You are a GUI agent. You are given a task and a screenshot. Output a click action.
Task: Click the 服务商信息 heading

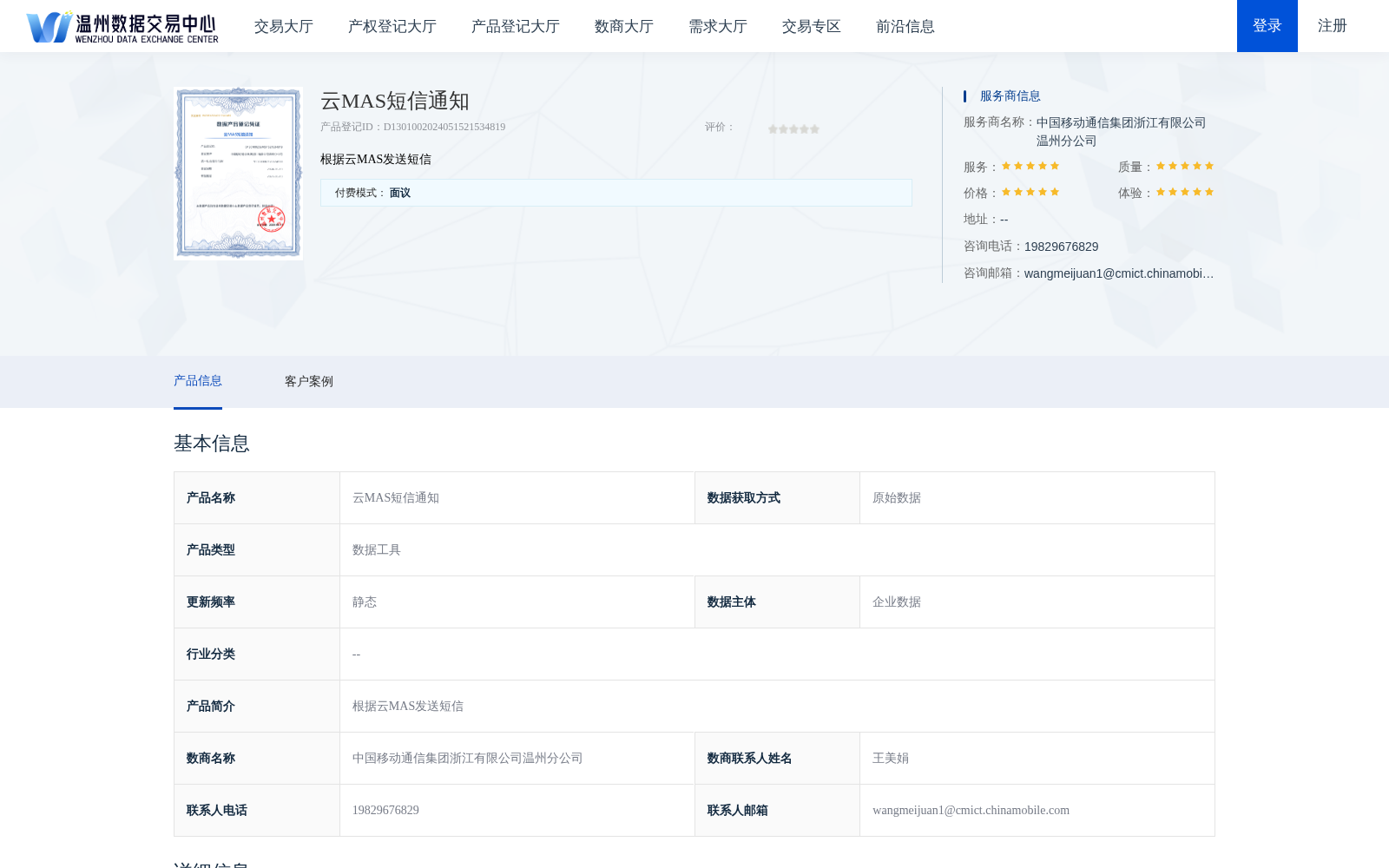coord(1010,96)
